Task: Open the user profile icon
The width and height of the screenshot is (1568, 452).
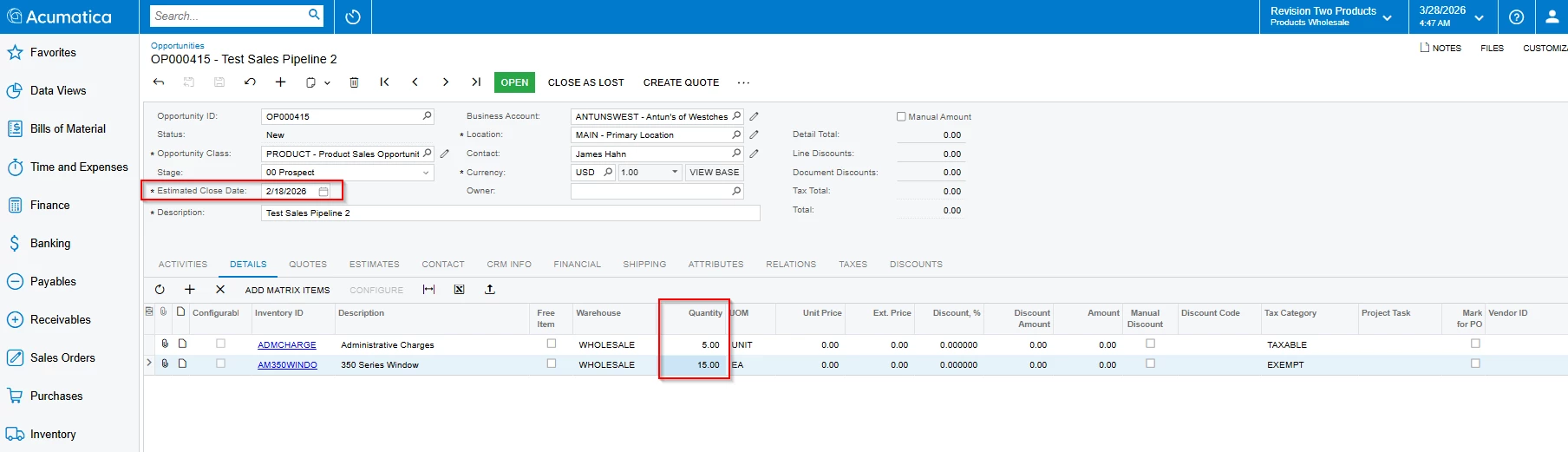Action: click(1552, 16)
